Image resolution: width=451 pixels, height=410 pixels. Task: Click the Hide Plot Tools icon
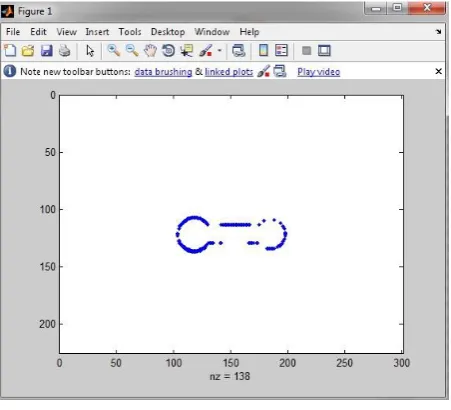pyautogui.click(x=306, y=51)
